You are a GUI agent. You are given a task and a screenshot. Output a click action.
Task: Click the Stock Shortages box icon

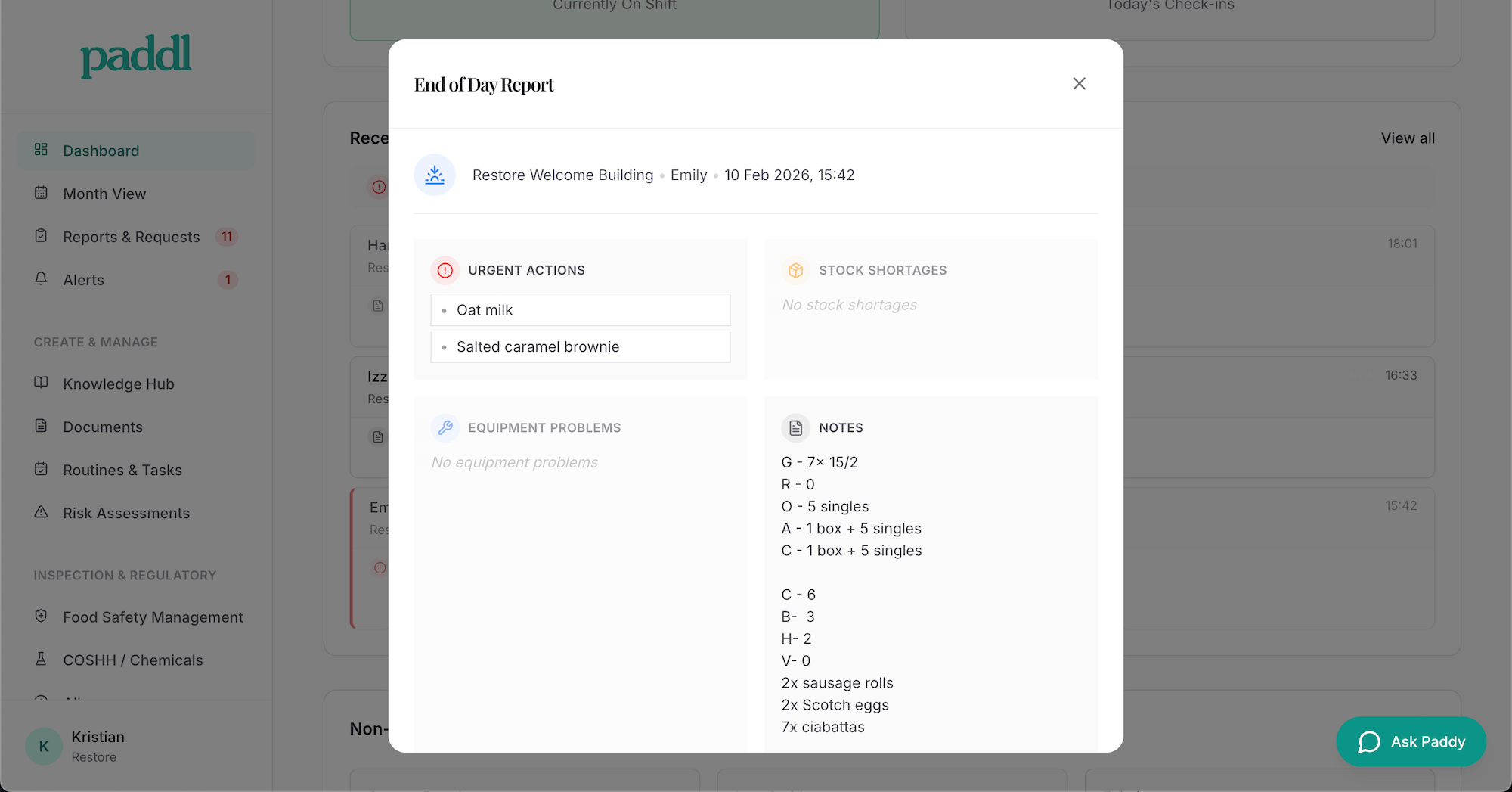pyautogui.click(x=795, y=270)
